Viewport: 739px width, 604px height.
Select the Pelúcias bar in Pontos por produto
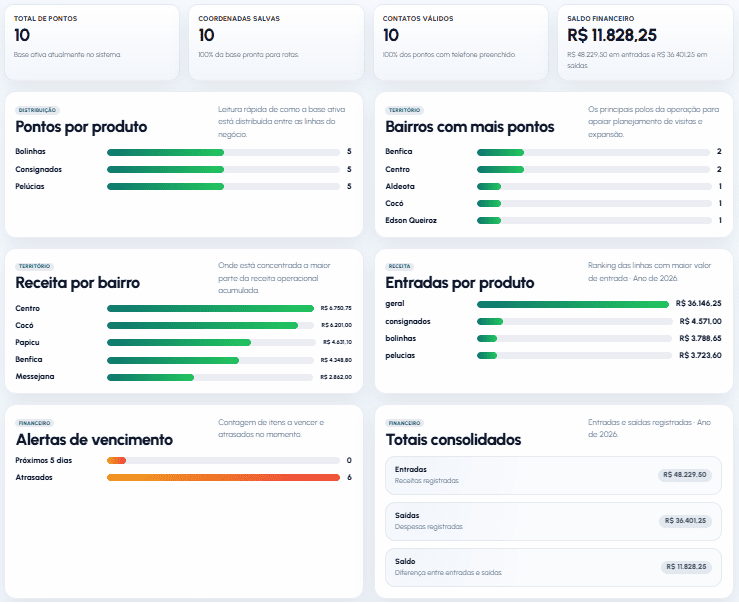click(223, 187)
